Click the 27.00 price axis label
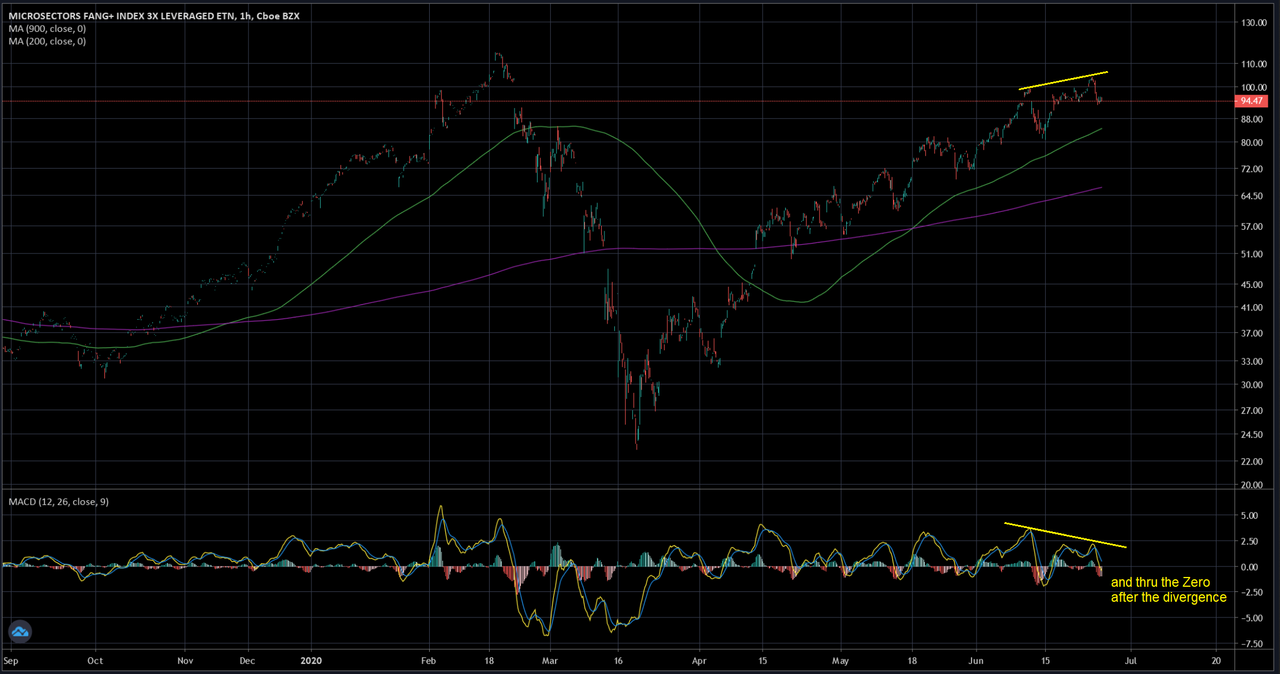Viewport: 1280px width, 674px height. (1251, 410)
